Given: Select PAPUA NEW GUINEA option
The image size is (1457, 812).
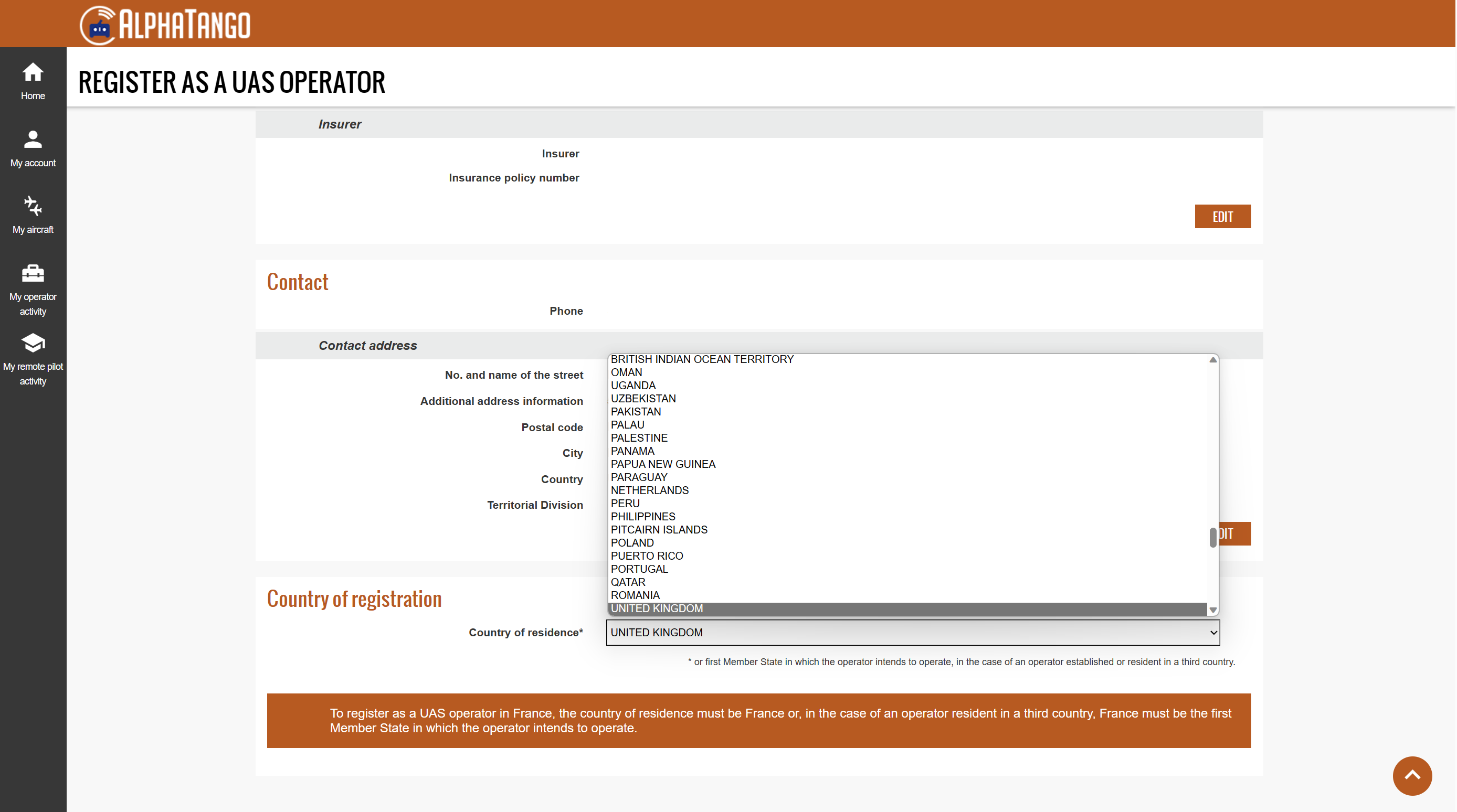Looking at the screenshot, I should tap(908, 464).
